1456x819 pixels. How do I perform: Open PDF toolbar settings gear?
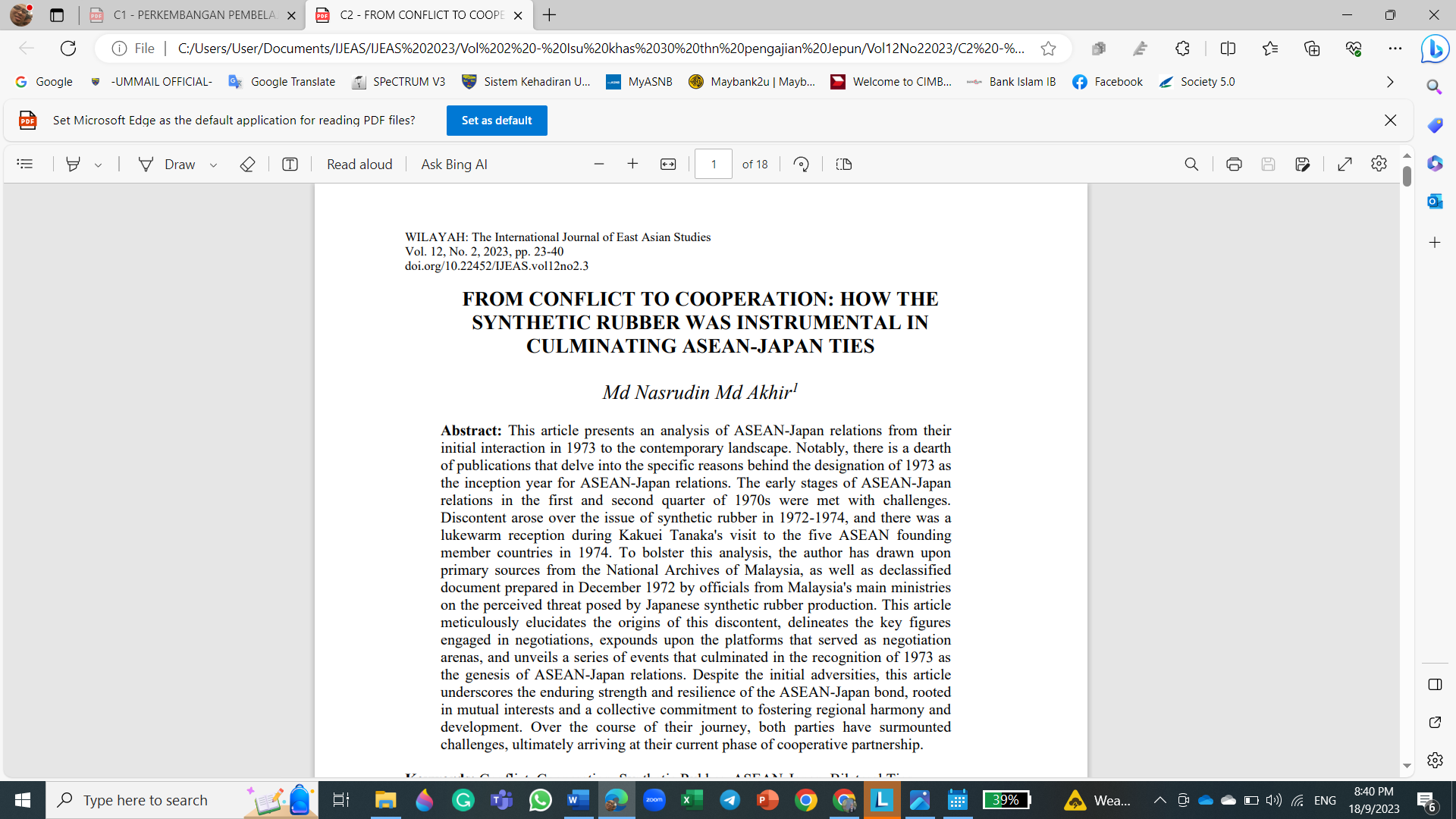pos(1379,164)
